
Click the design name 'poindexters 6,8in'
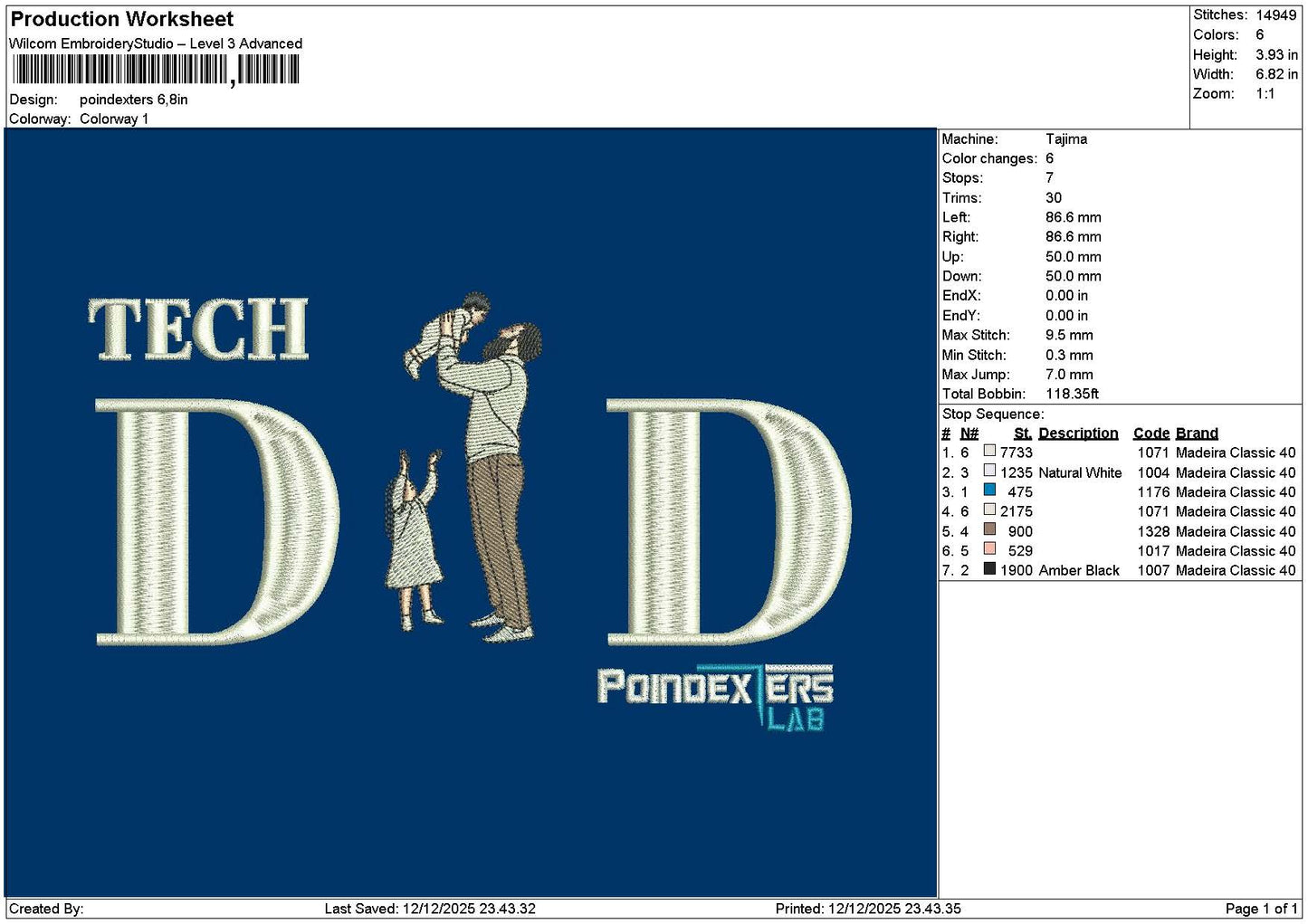pos(134,100)
